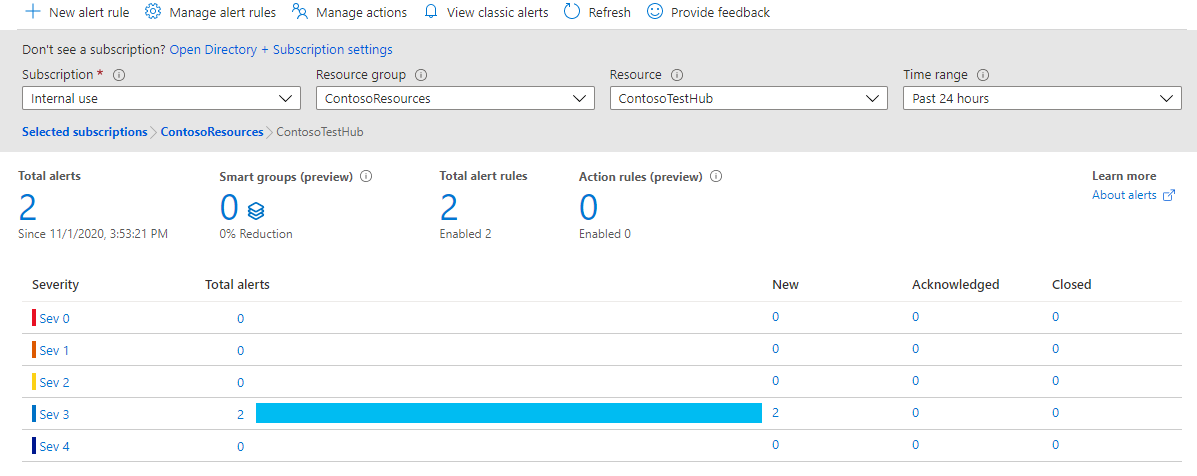
Task: Click the View classic alerts bell icon
Action: tap(431, 12)
